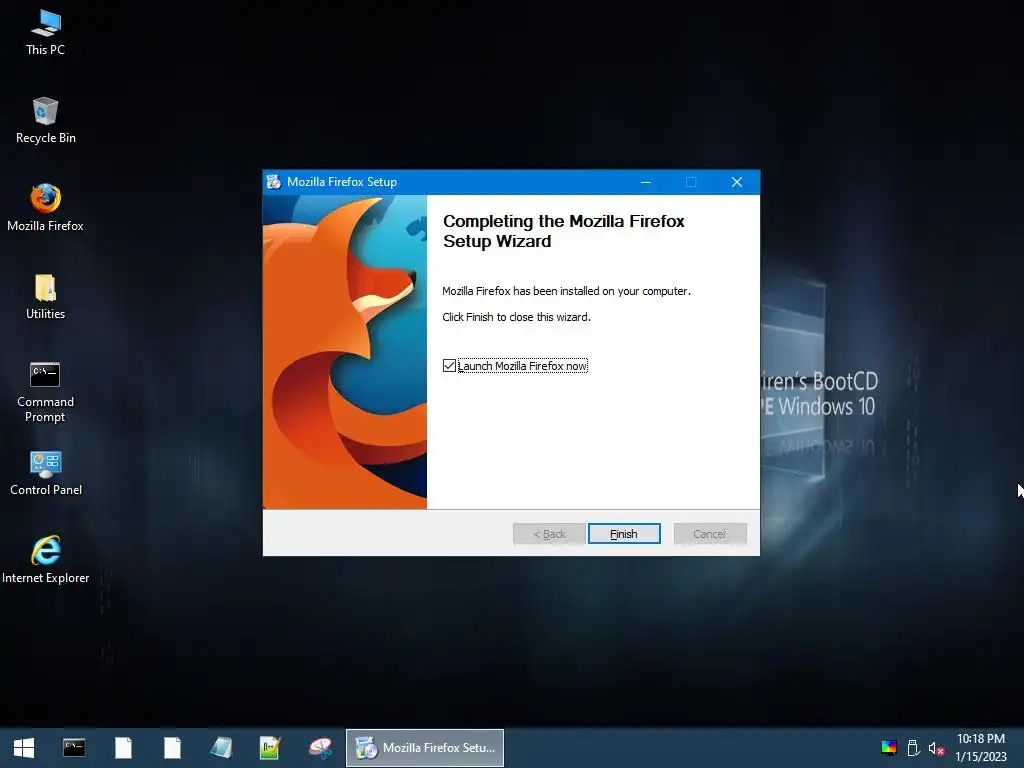Click the green notes editor taskbar icon
Screen dimensions: 1024x768
tap(270, 748)
